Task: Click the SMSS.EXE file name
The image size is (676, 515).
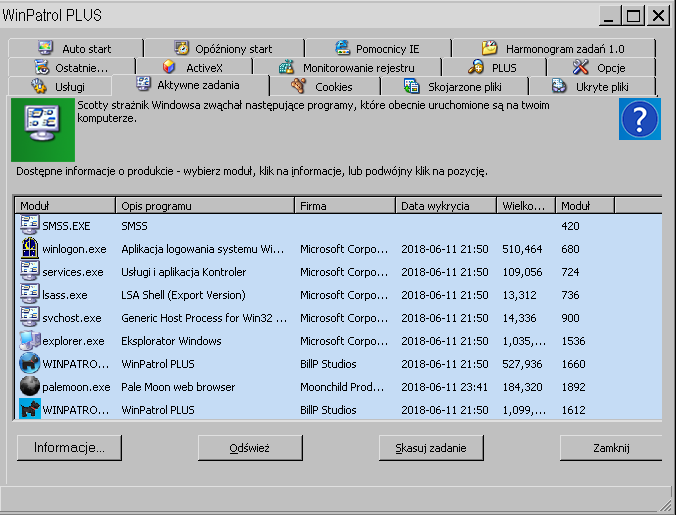Action: pyautogui.click(x=66, y=226)
